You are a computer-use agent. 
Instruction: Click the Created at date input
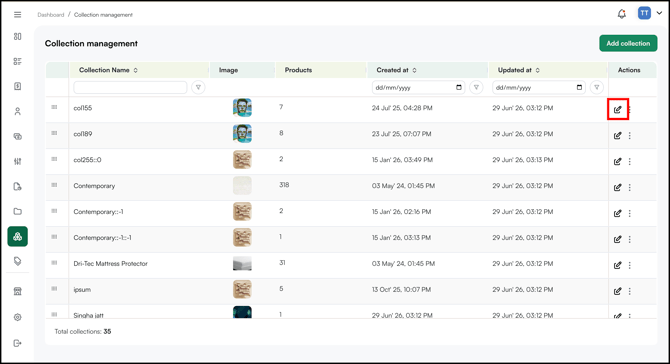(x=418, y=87)
